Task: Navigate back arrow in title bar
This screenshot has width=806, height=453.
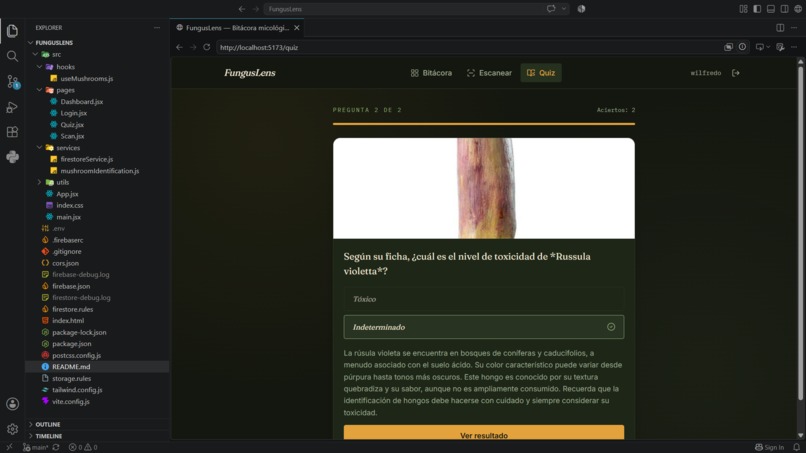Action: pos(242,9)
